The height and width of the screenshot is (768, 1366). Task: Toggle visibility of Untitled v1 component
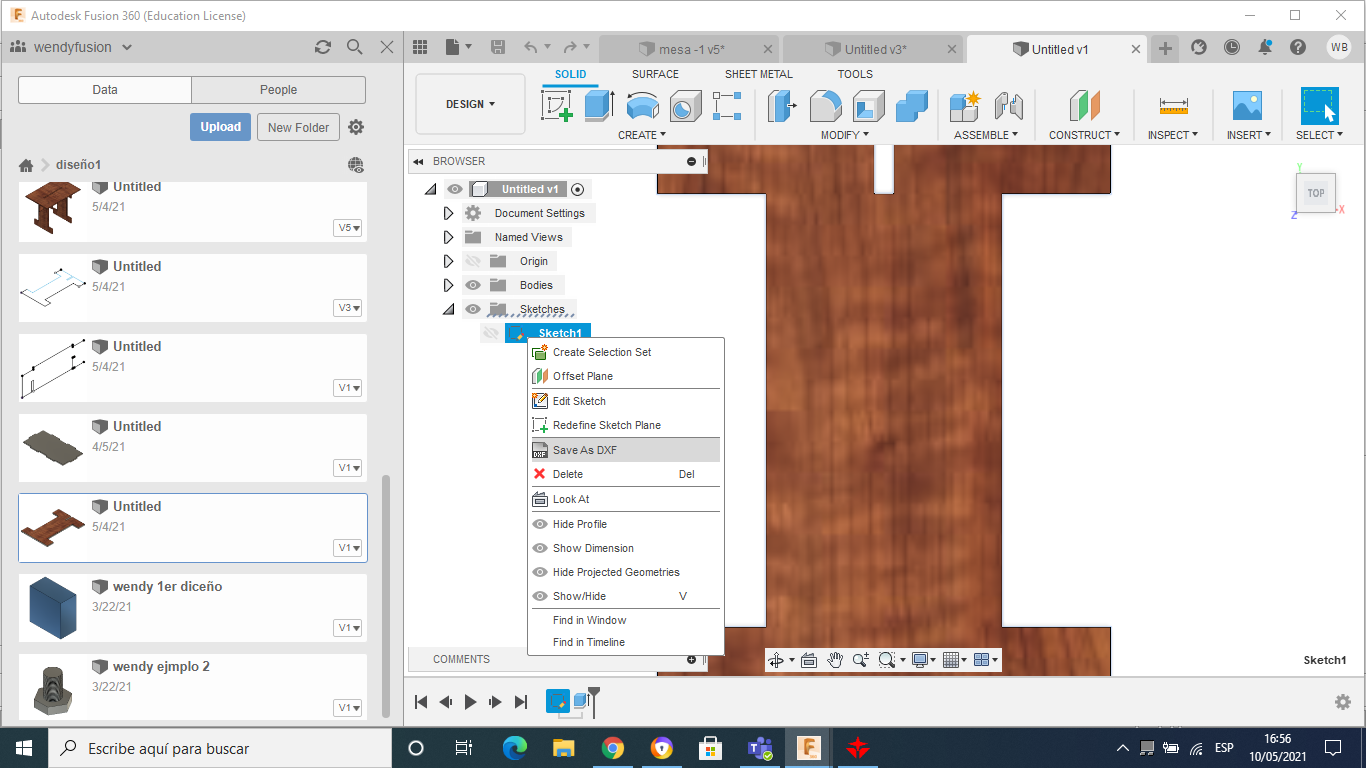(455, 189)
